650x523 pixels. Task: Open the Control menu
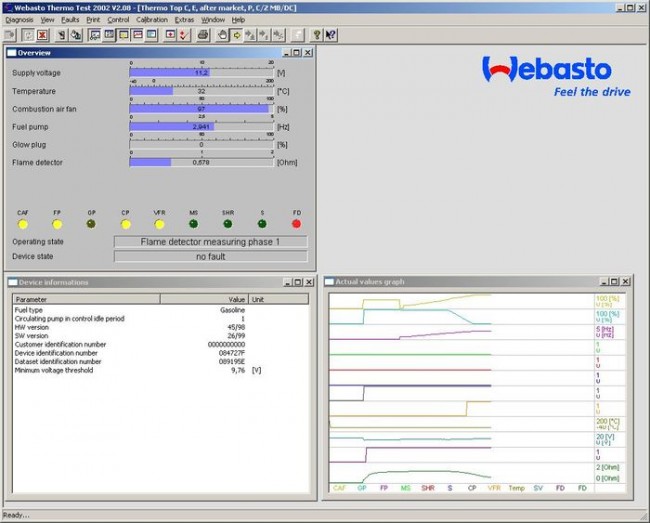click(118, 20)
